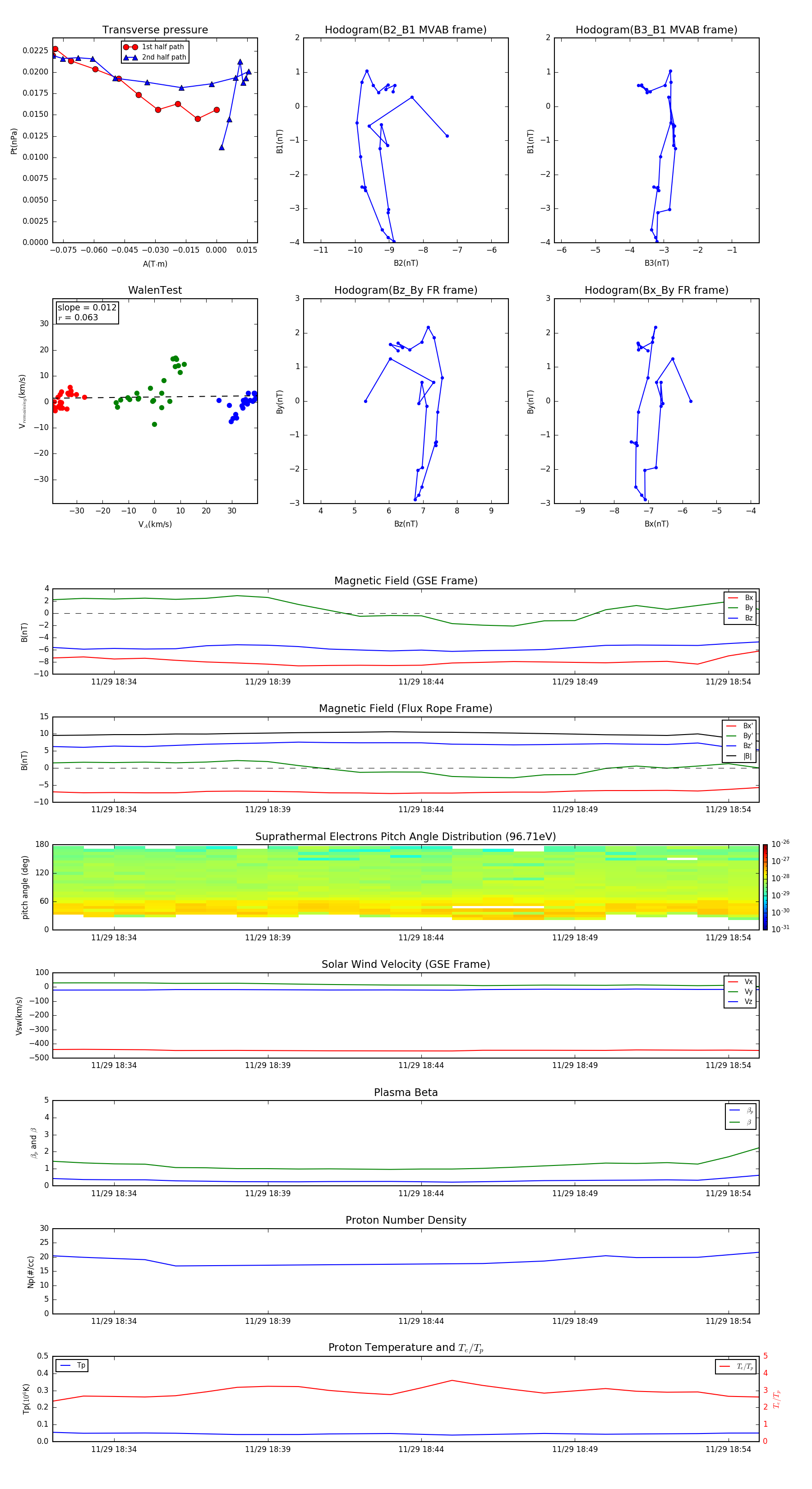Image resolution: width=812 pixels, height=1489 pixels.
Task: Click the 'Np(#/cc)' axis label
Action: click(x=30, y=1272)
